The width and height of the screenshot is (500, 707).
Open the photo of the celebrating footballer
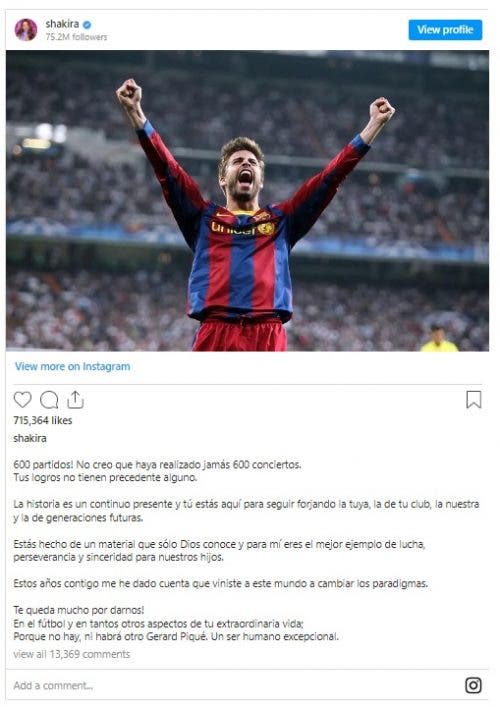point(247,201)
